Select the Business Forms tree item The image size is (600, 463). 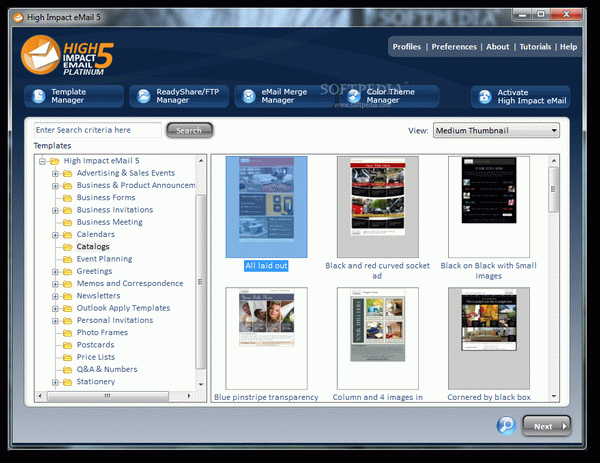(106, 197)
